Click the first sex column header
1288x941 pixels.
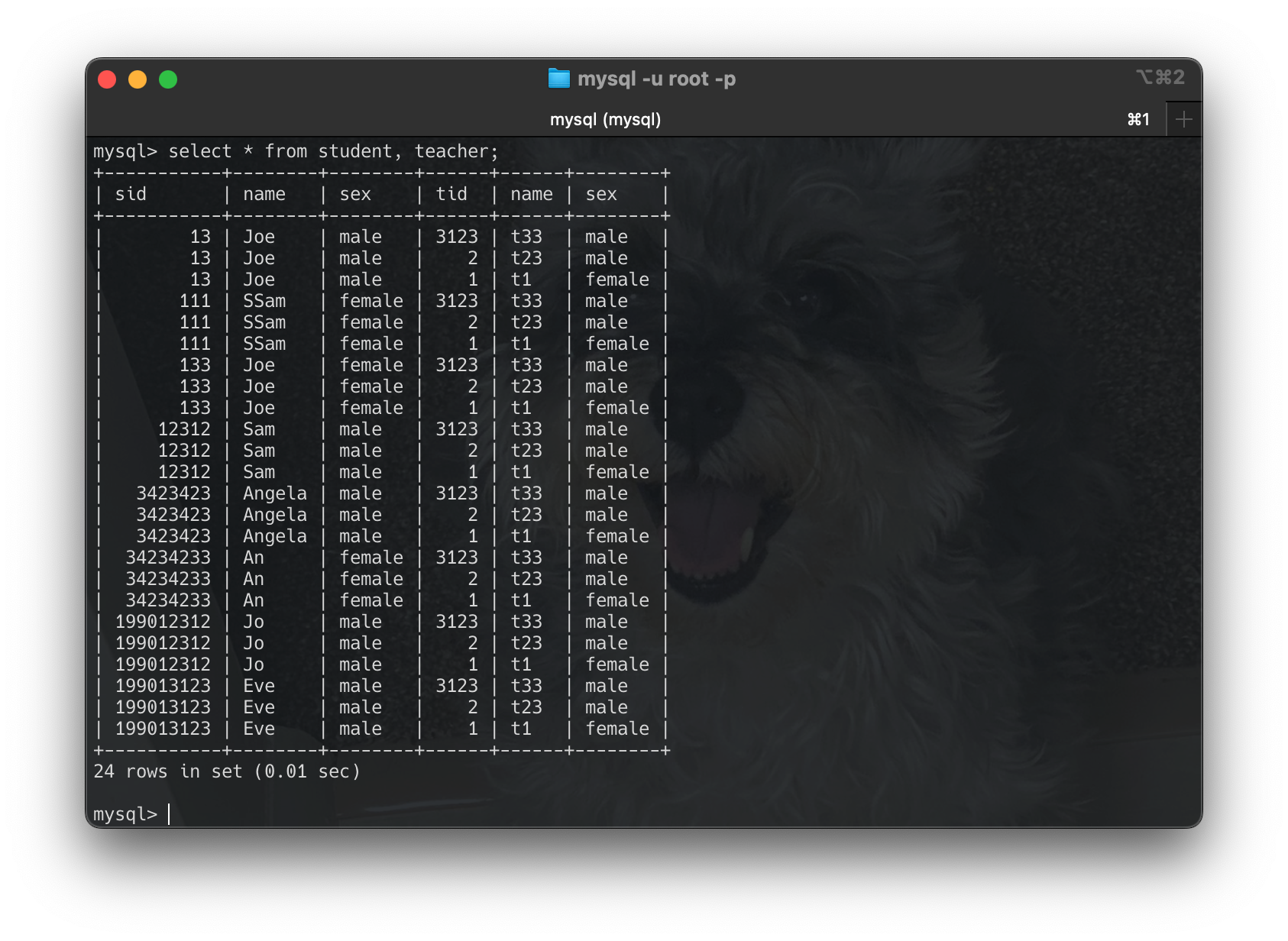(x=354, y=194)
